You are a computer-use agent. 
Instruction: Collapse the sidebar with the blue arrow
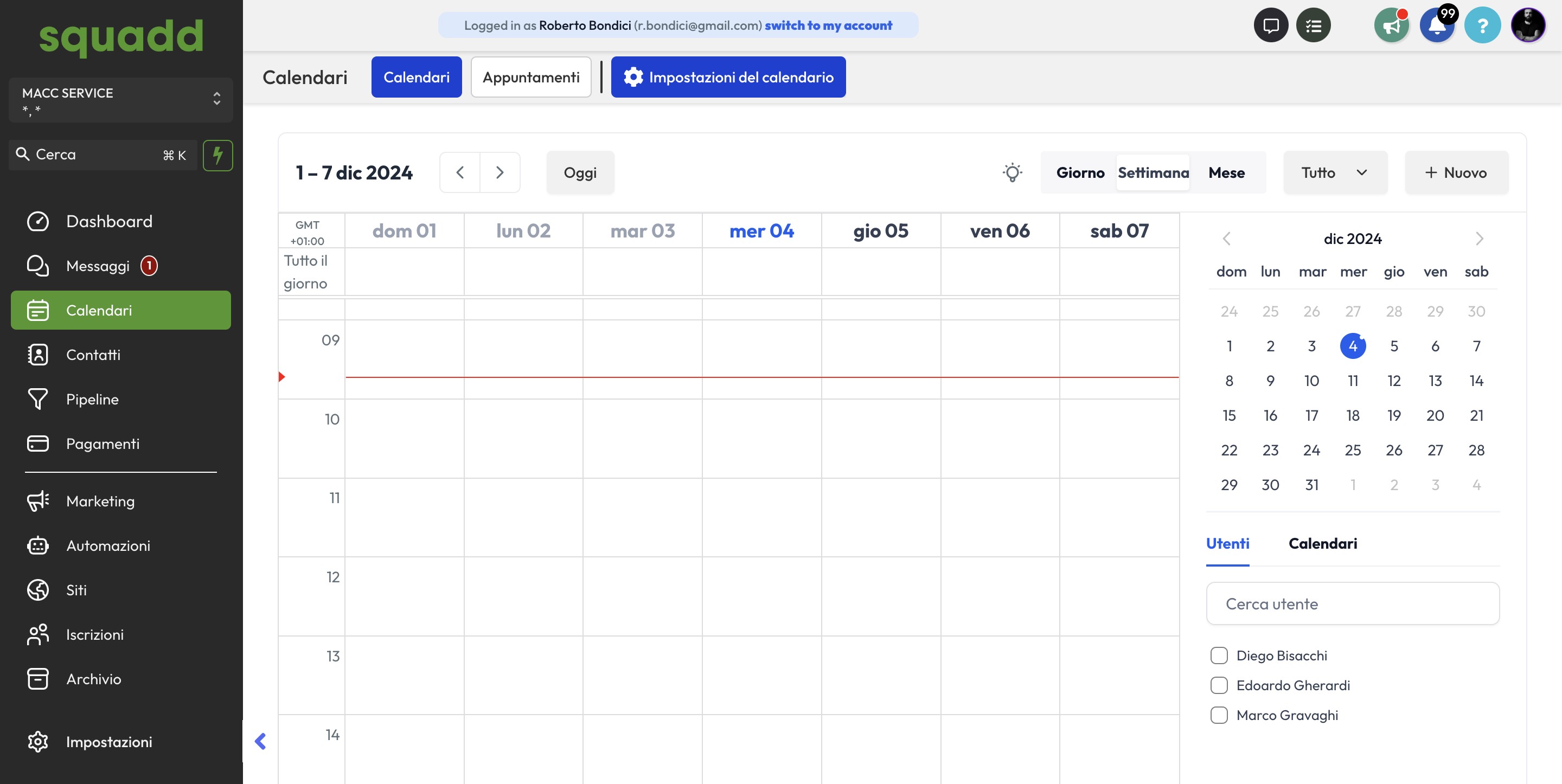(x=260, y=741)
